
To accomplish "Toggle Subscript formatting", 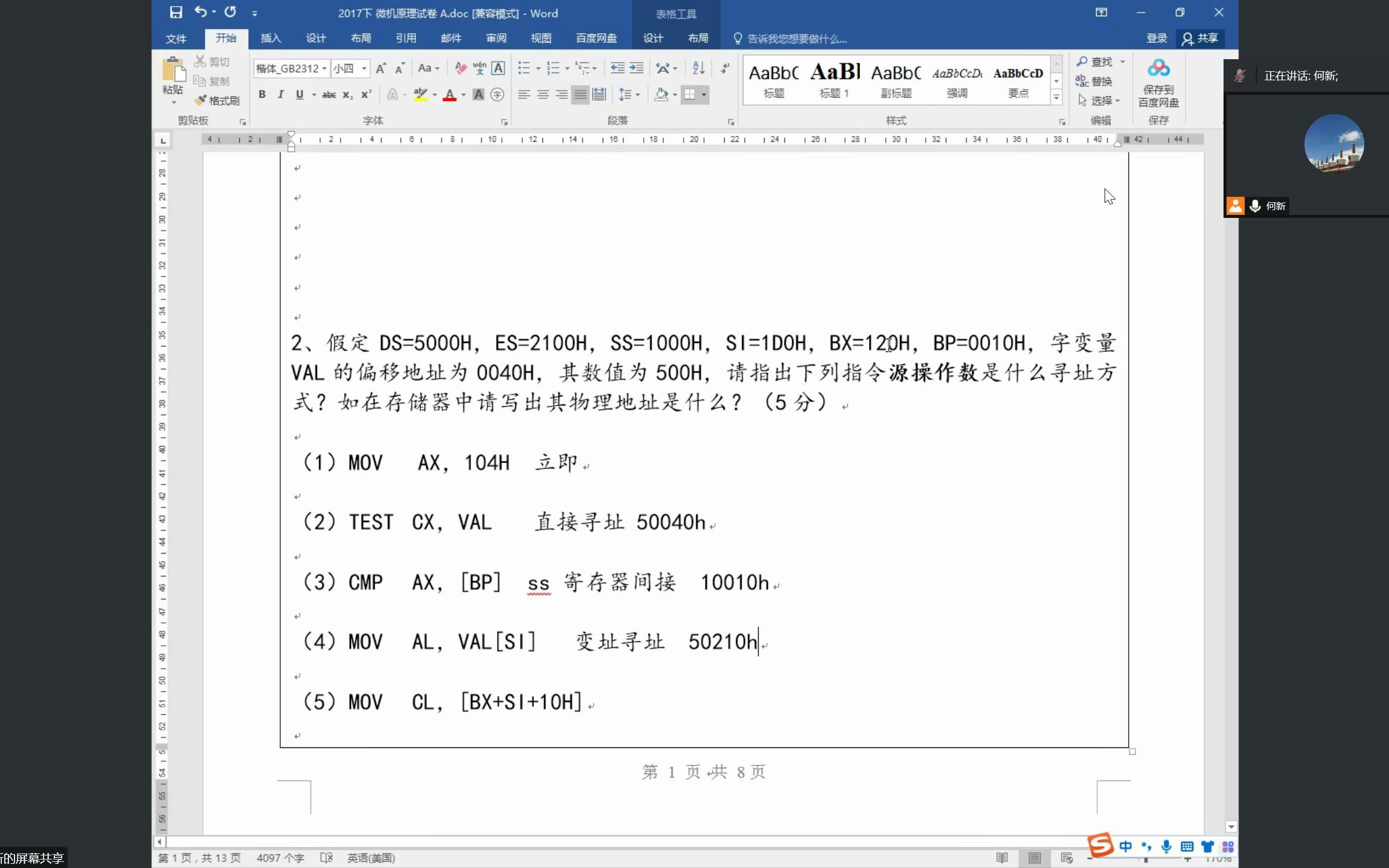I will 347,95.
